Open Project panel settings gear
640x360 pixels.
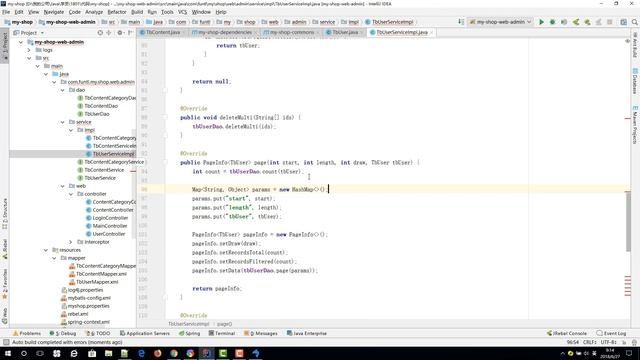(x=120, y=33)
